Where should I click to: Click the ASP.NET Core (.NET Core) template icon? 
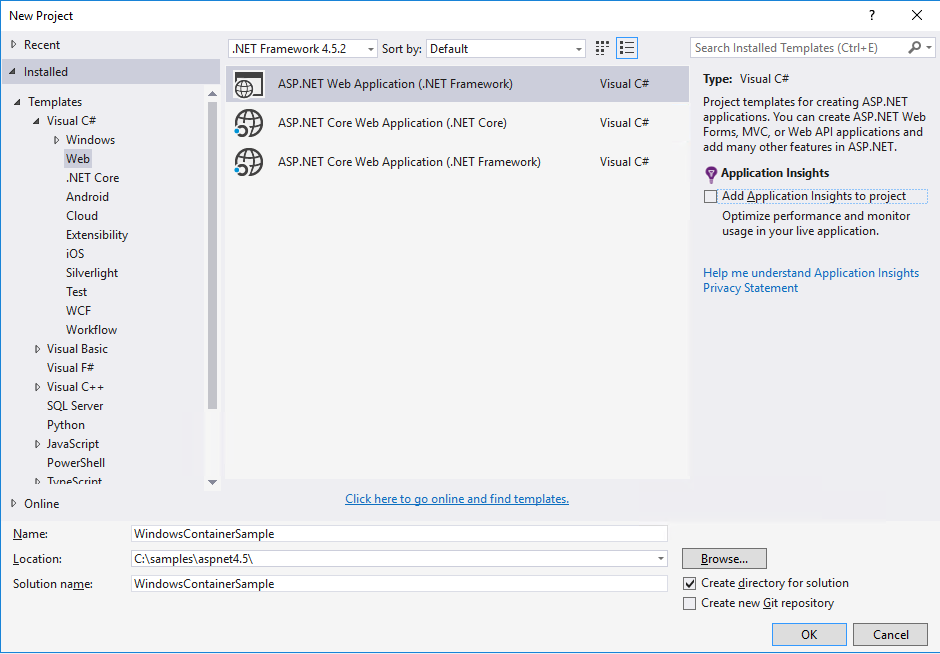(249, 123)
